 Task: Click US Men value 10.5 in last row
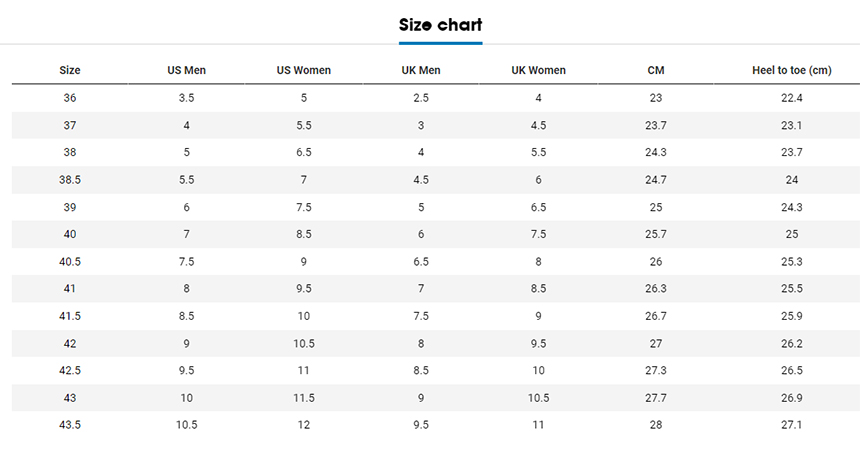pyautogui.click(x=186, y=424)
